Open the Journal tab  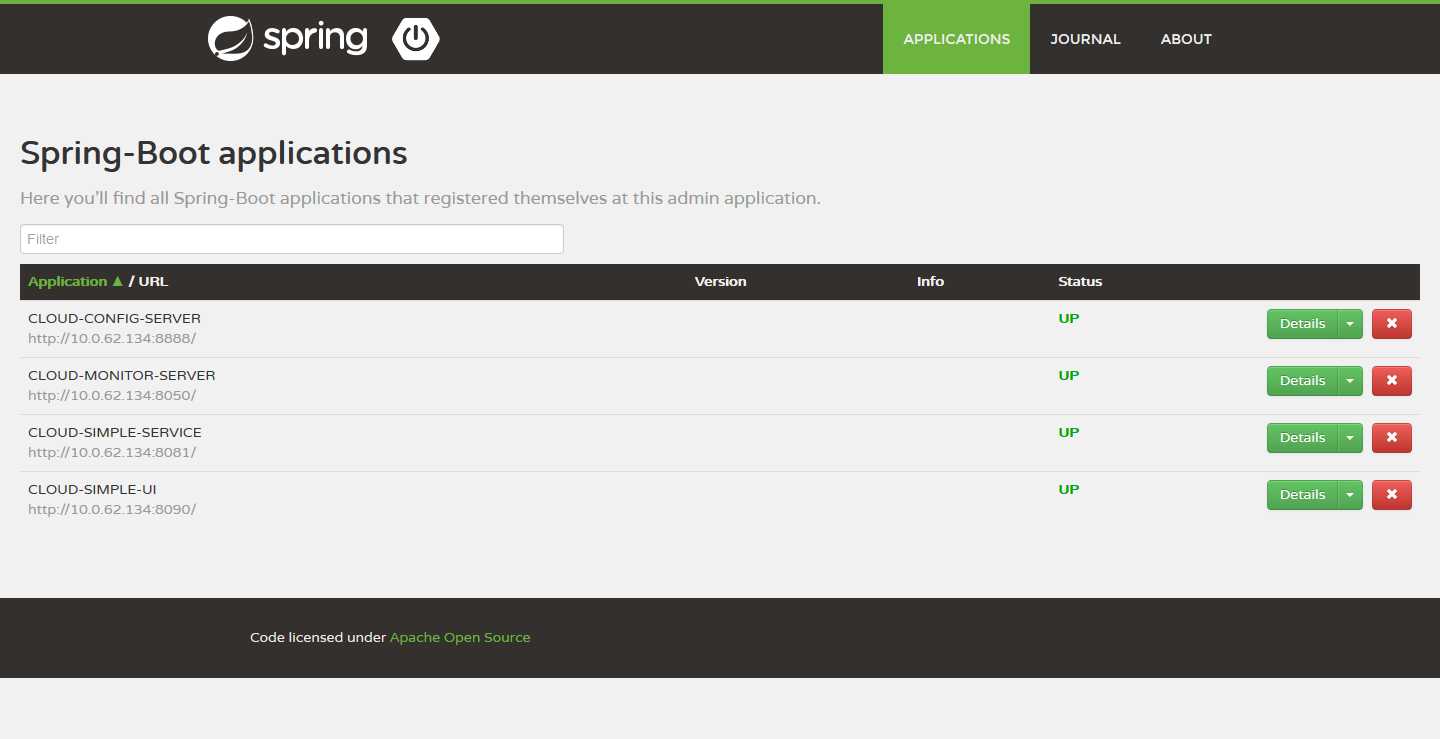(x=1085, y=39)
